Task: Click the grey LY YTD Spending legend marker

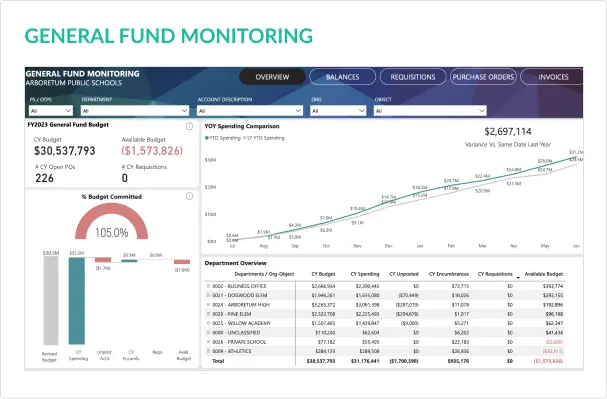Action: pos(244,138)
